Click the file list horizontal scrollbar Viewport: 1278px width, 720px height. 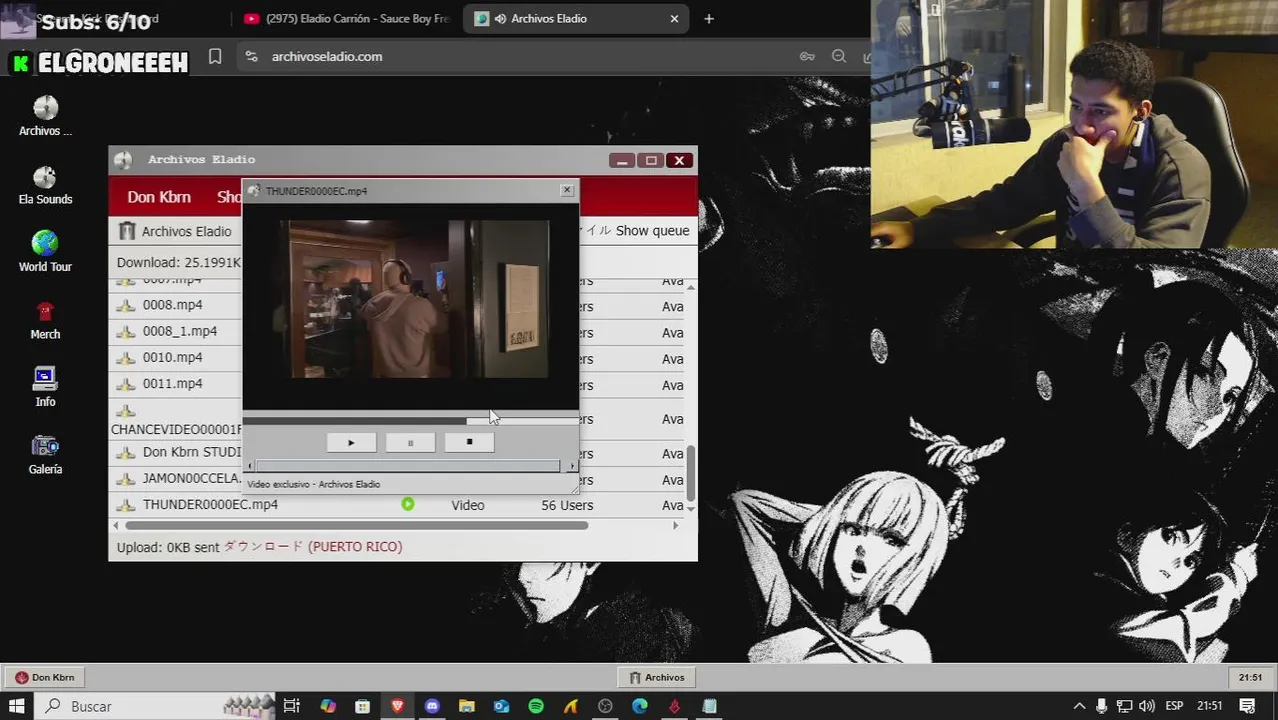[357, 525]
